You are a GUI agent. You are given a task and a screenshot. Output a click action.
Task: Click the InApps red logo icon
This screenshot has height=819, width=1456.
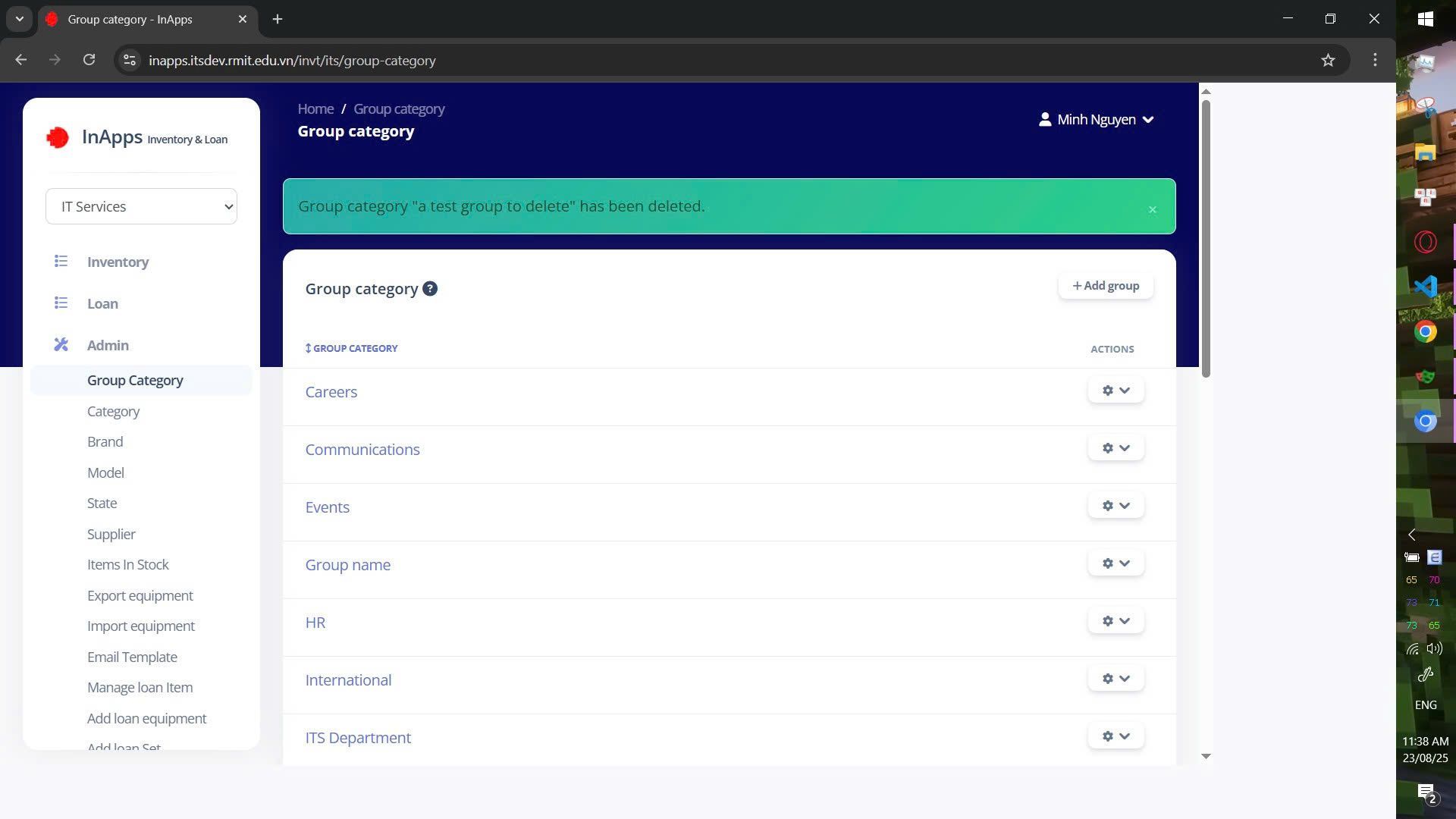58,137
